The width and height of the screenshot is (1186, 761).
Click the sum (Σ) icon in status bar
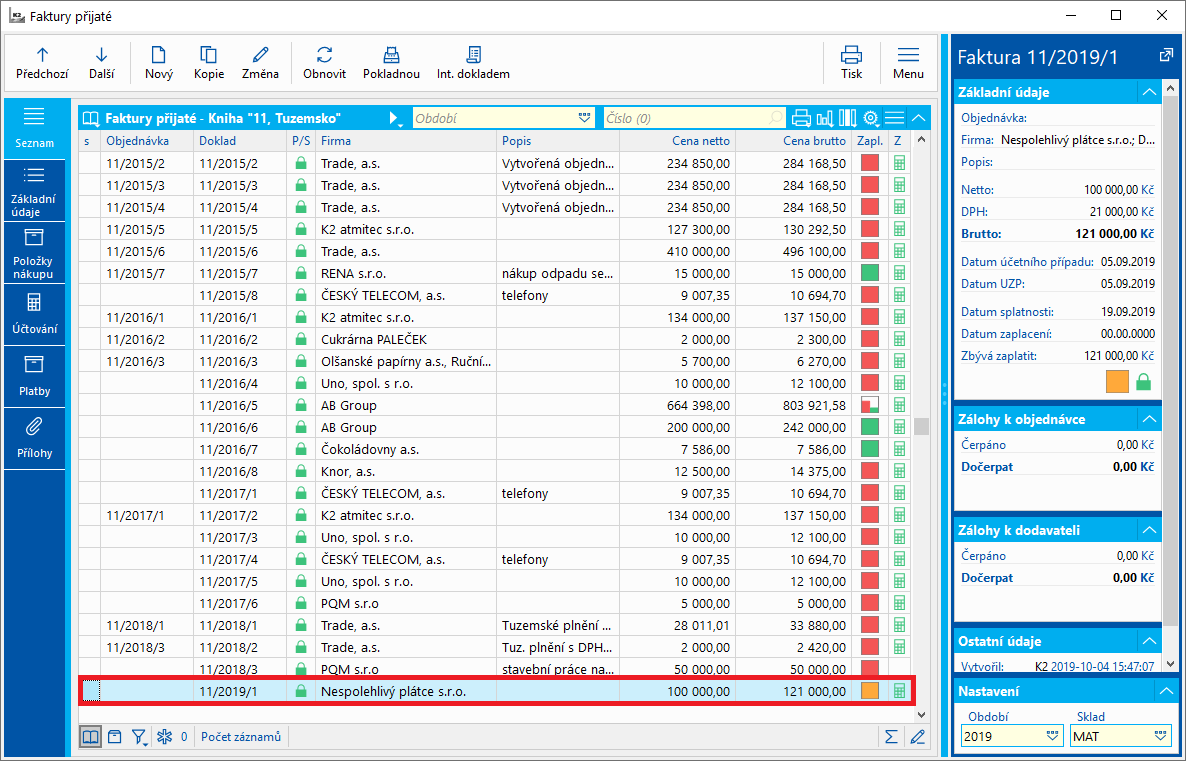[x=891, y=737]
